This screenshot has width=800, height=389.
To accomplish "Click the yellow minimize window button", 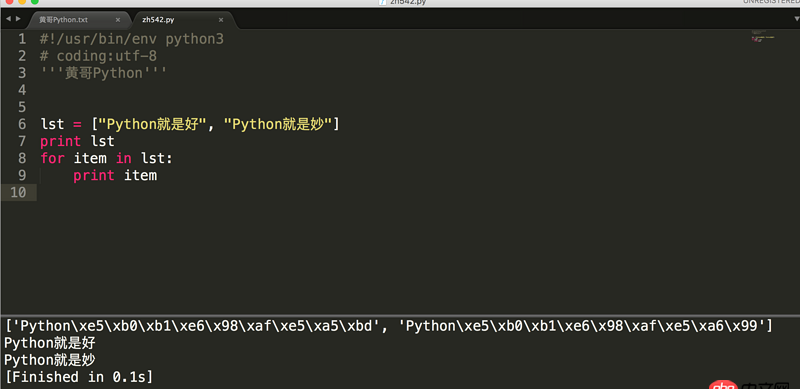I will (x=21, y=2).
